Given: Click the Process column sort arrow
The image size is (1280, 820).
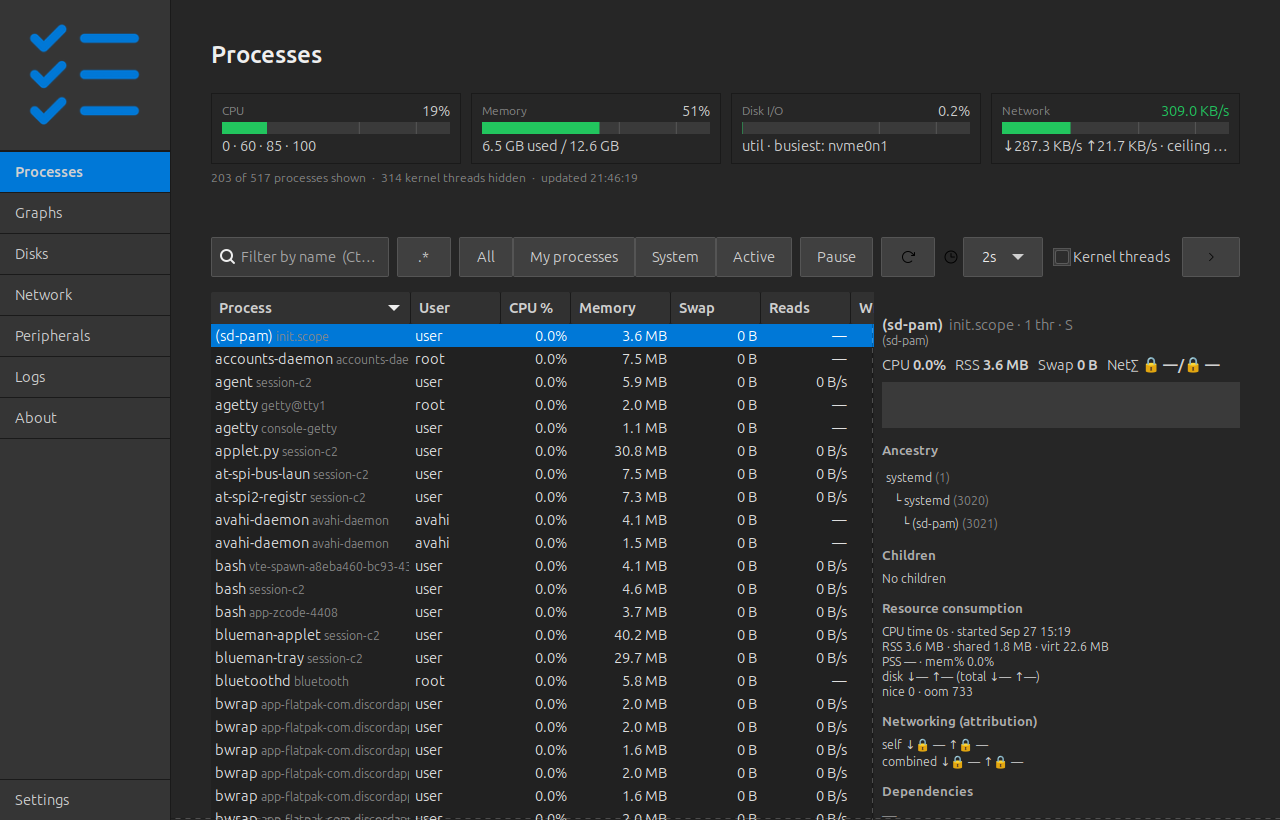Looking at the screenshot, I should tap(394, 308).
